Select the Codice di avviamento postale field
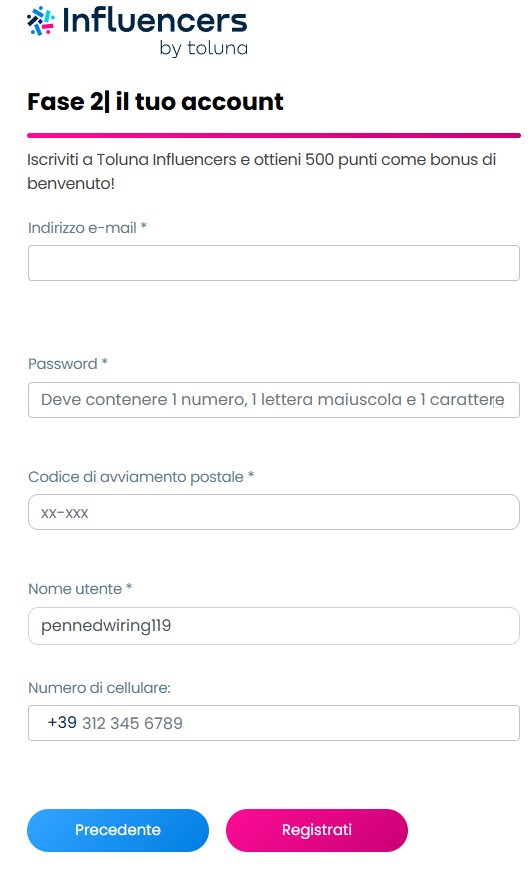Screen dimensions: 530x874 point(274,512)
